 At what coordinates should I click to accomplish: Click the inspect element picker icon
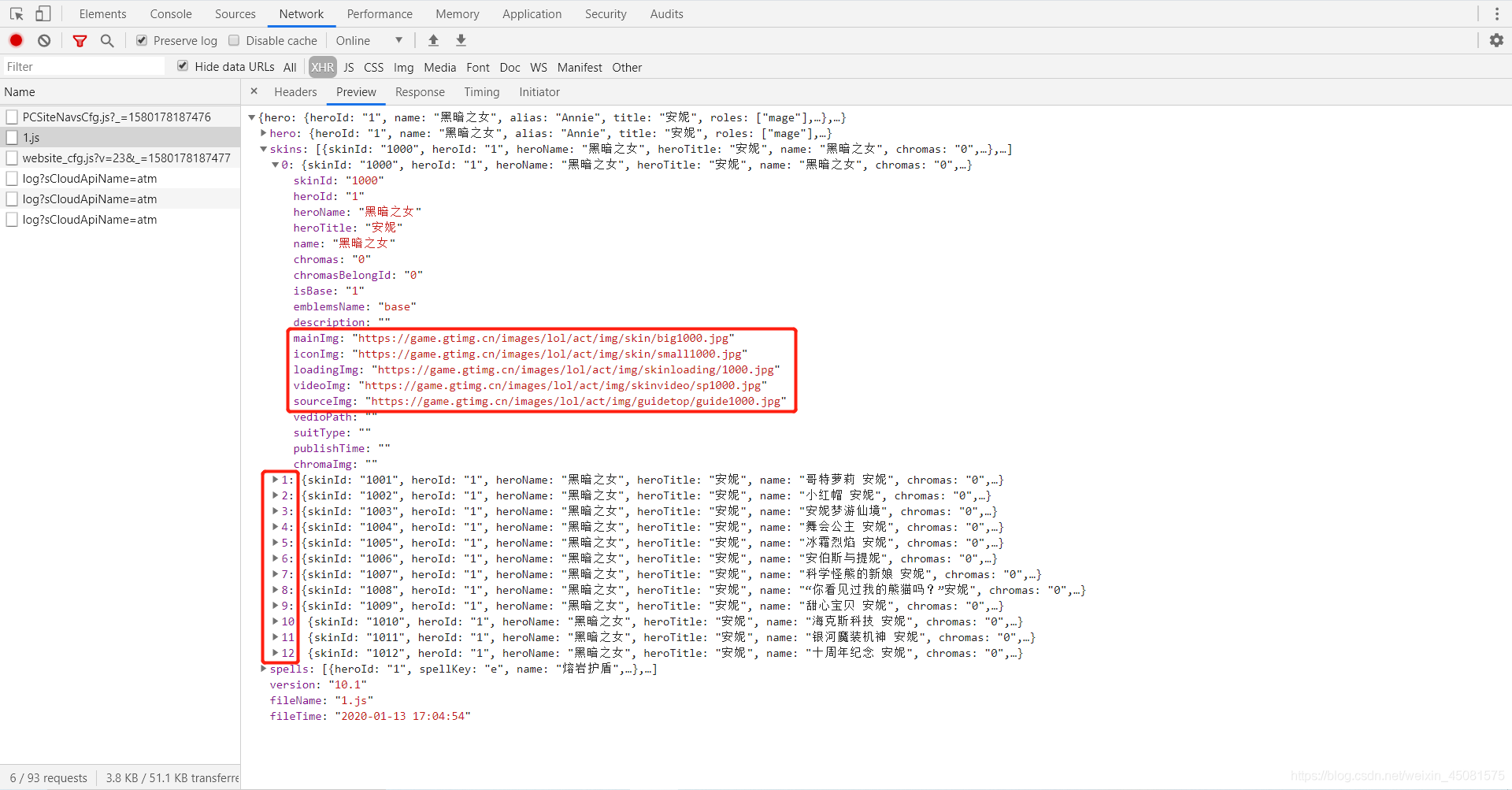[17, 14]
